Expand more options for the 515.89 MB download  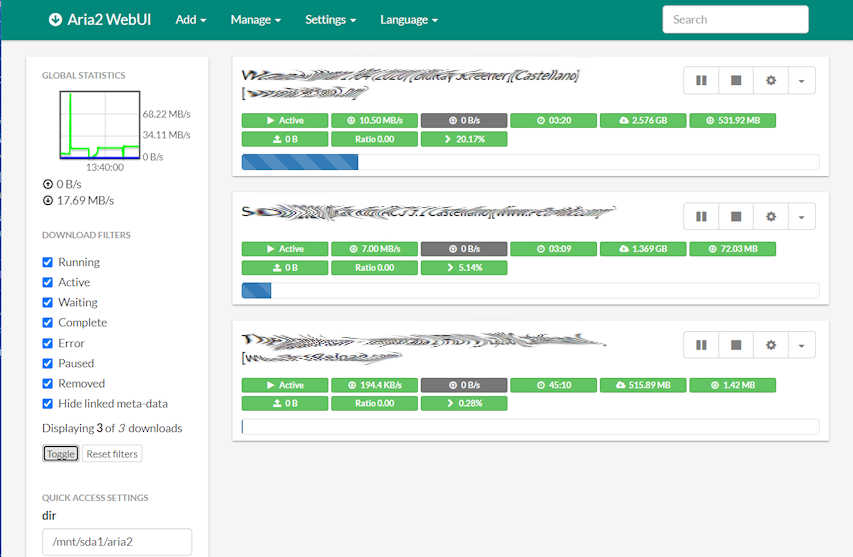click(x=801, y=345)
